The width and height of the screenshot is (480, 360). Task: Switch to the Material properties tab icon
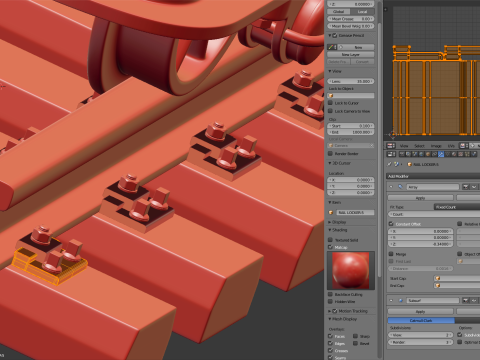pyautogui.click(x=454, y=154)
